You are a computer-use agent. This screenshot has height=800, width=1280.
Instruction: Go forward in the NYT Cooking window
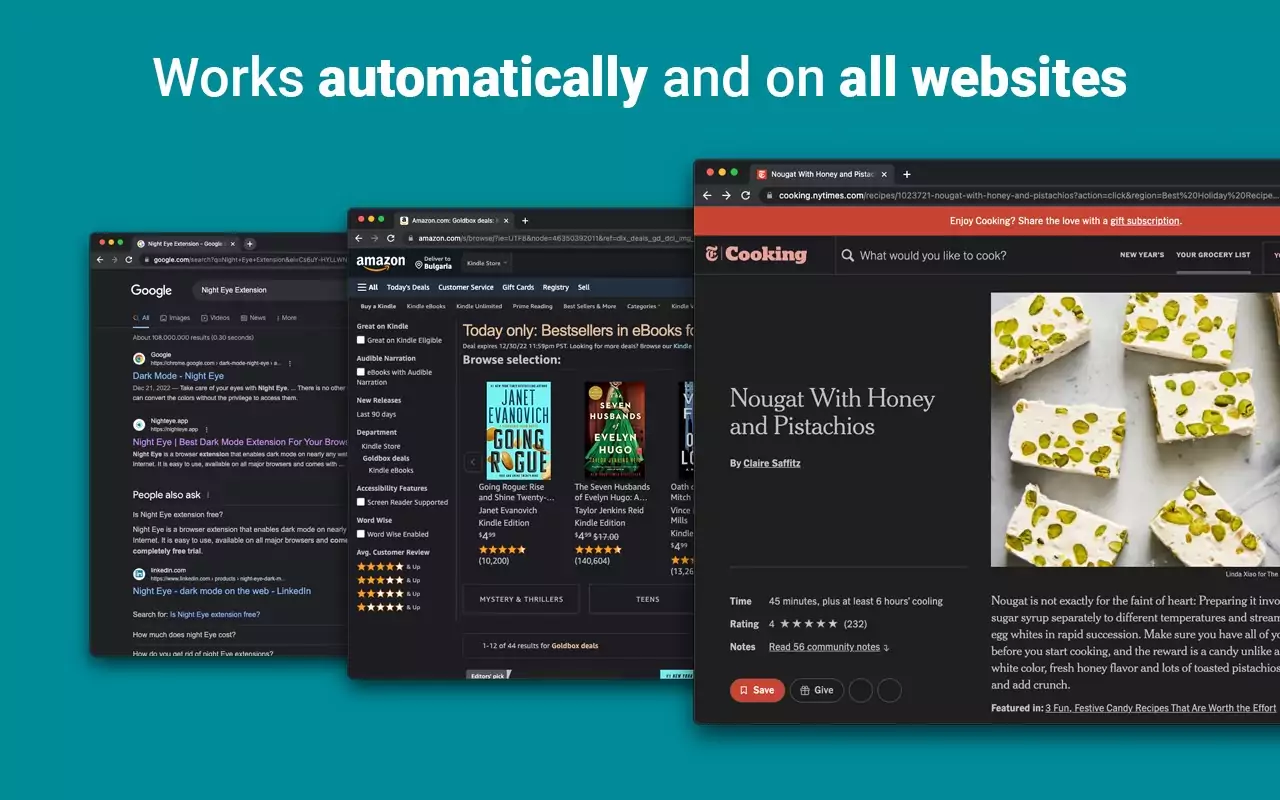point(726,195)
